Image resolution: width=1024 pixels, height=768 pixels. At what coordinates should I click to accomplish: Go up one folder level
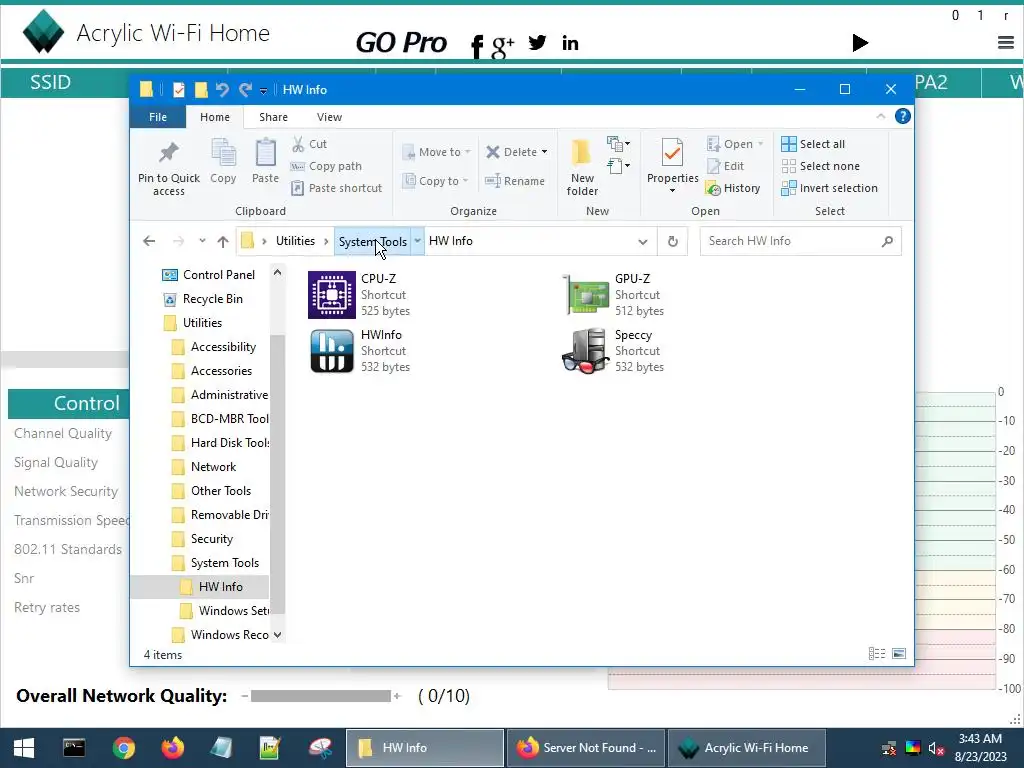[223, 242]
